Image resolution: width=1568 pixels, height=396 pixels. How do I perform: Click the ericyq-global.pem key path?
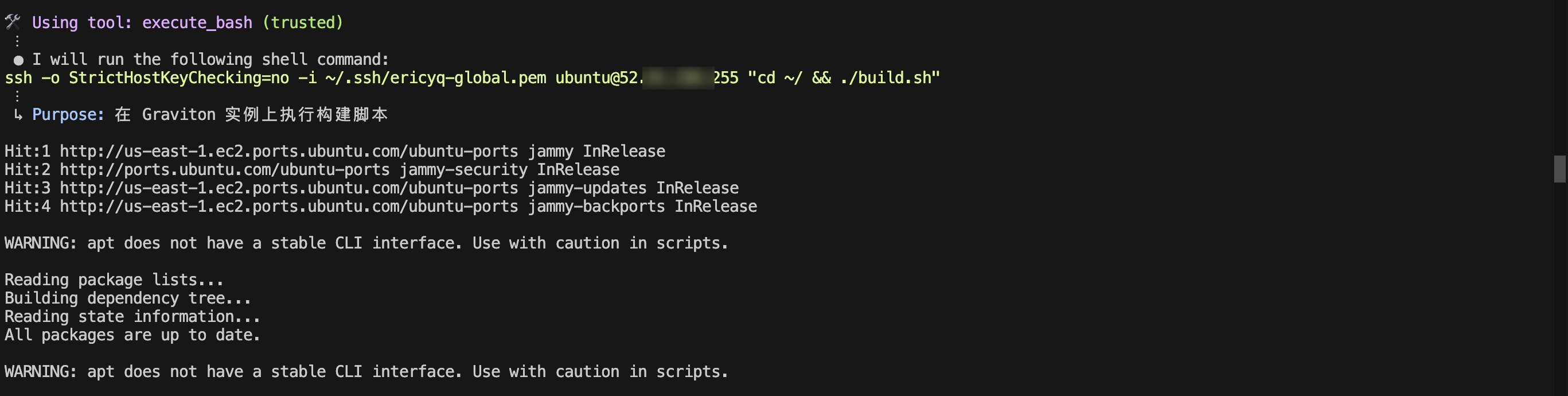pyautogui.click(x=435, y=78)
